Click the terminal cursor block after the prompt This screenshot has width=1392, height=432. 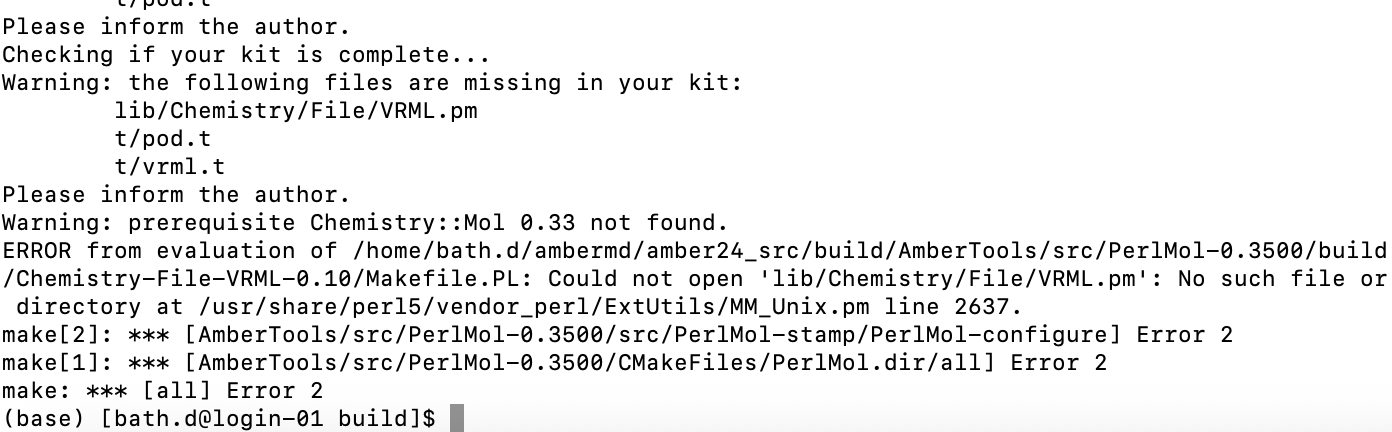click(x=457, y=419)
